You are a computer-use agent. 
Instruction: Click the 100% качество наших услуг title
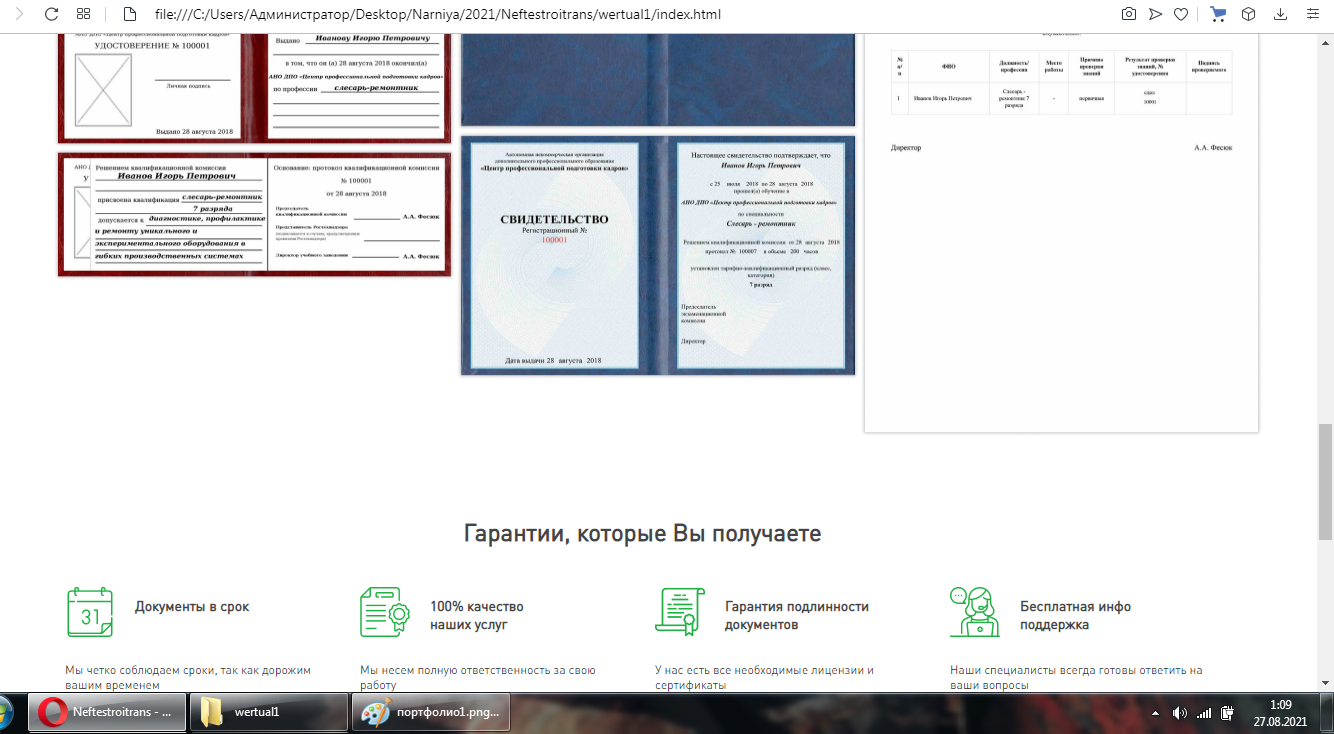point(477,616)
